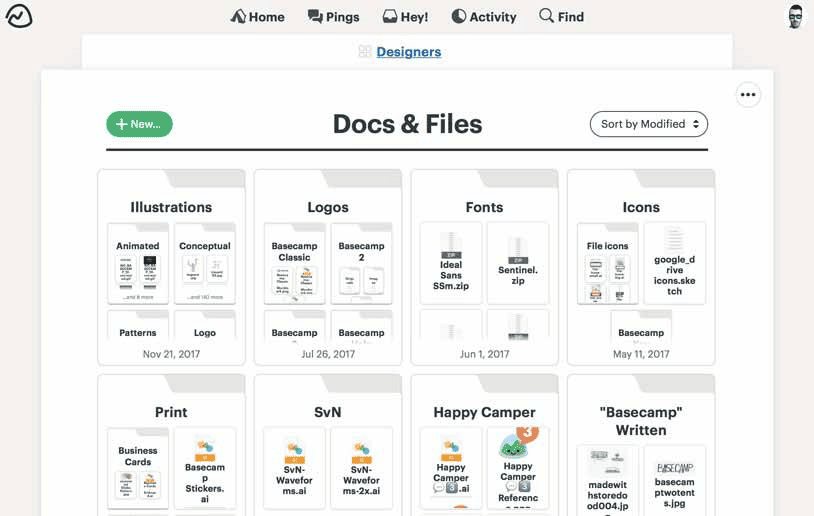Click the green New button
Image resolution: width=814 pixels, height=516 pixels.
[x=139, y=124]
